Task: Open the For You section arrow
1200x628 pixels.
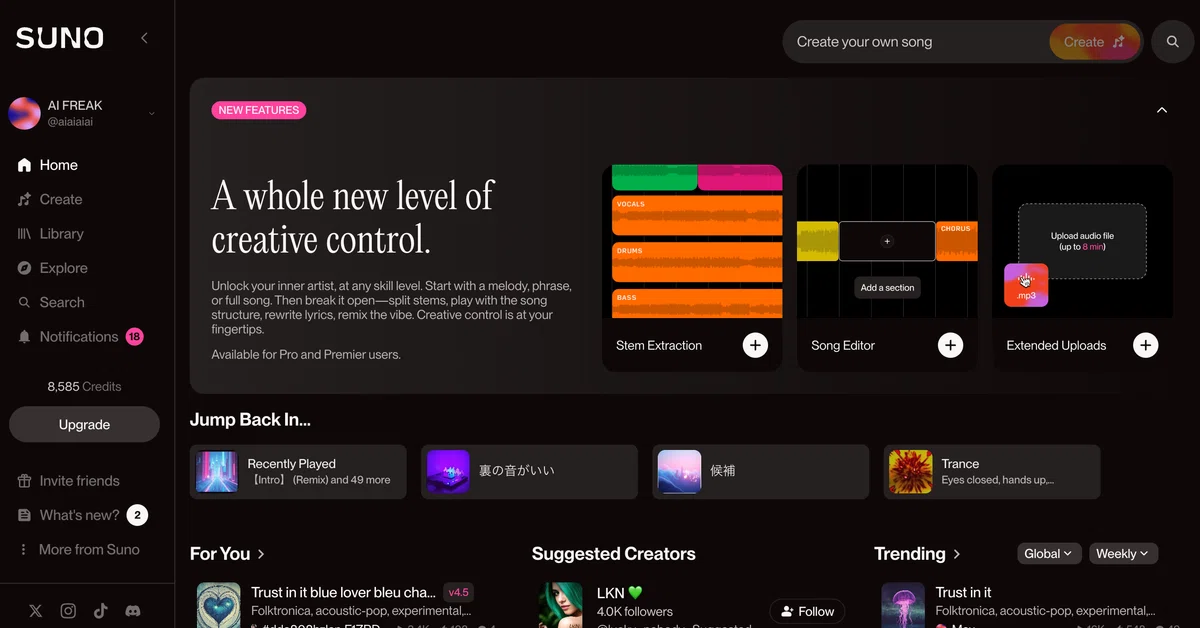Action: (261, 554)
